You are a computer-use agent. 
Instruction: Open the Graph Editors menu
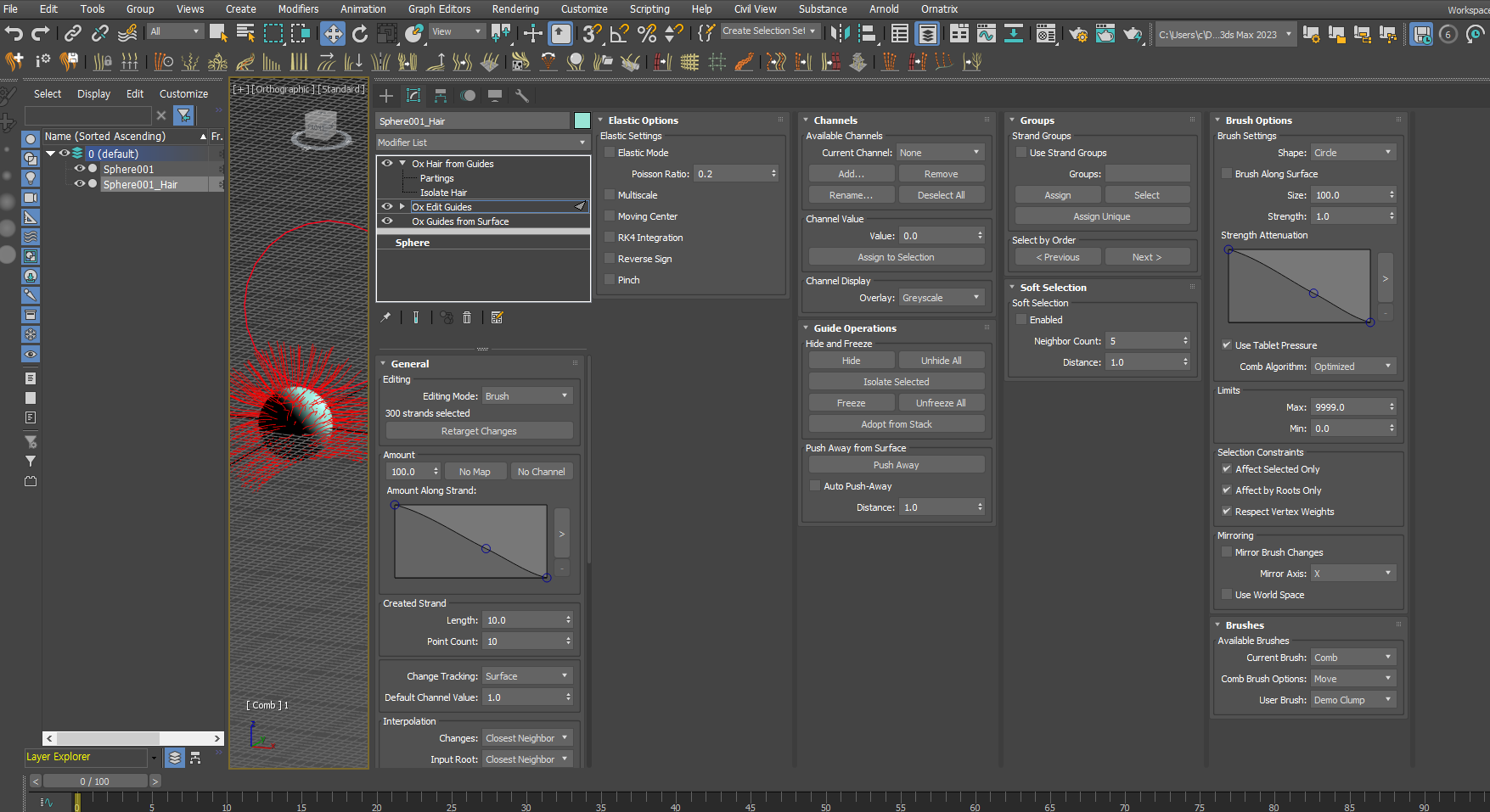pyautogui.click(x=439, y=9)
